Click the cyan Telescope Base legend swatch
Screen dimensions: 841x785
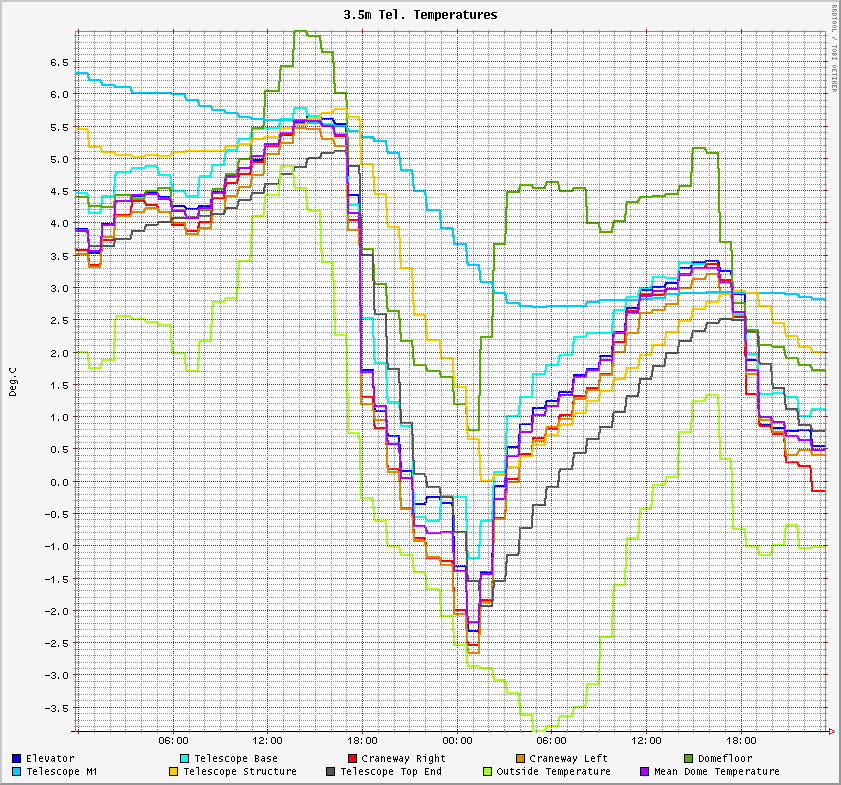184,758
